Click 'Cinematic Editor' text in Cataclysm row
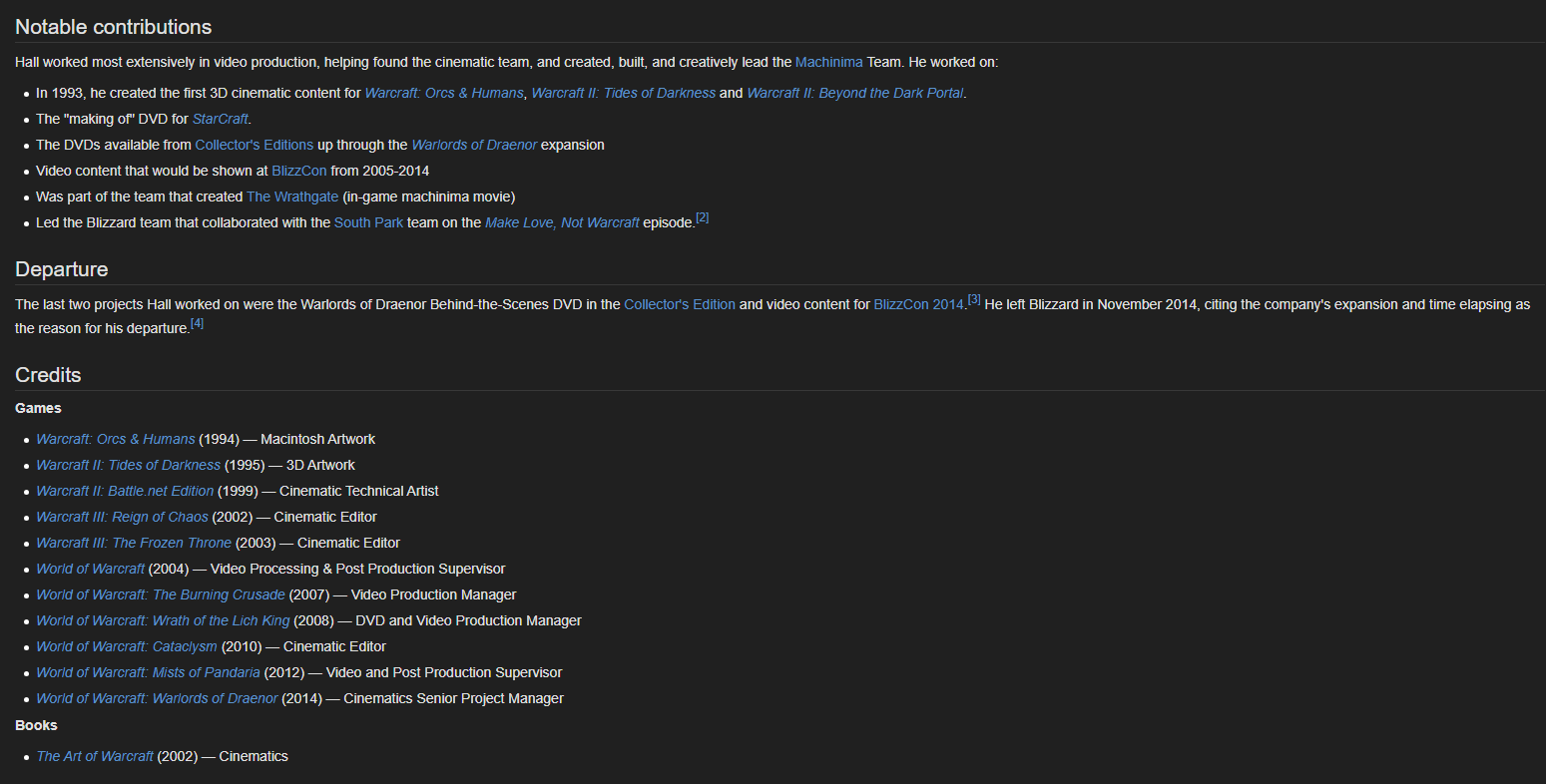 point(335,646)
